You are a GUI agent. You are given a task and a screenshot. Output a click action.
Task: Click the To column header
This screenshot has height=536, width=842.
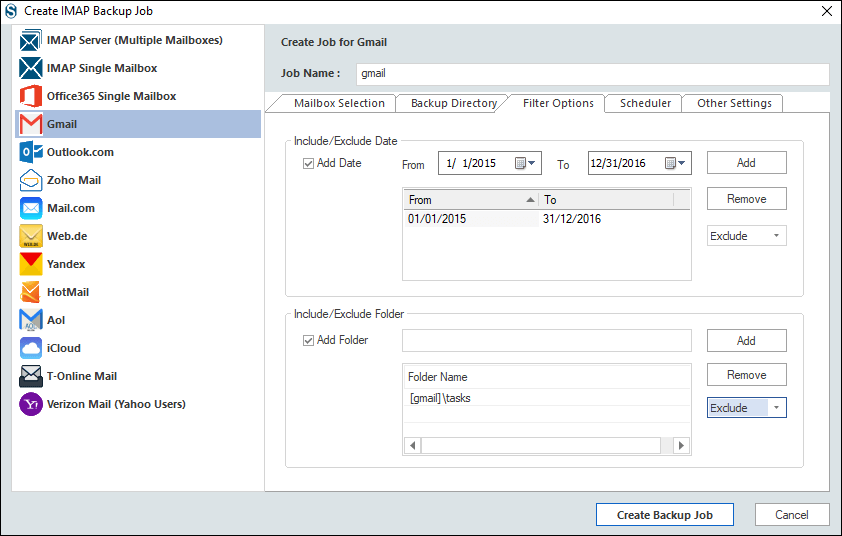point(606,200)
